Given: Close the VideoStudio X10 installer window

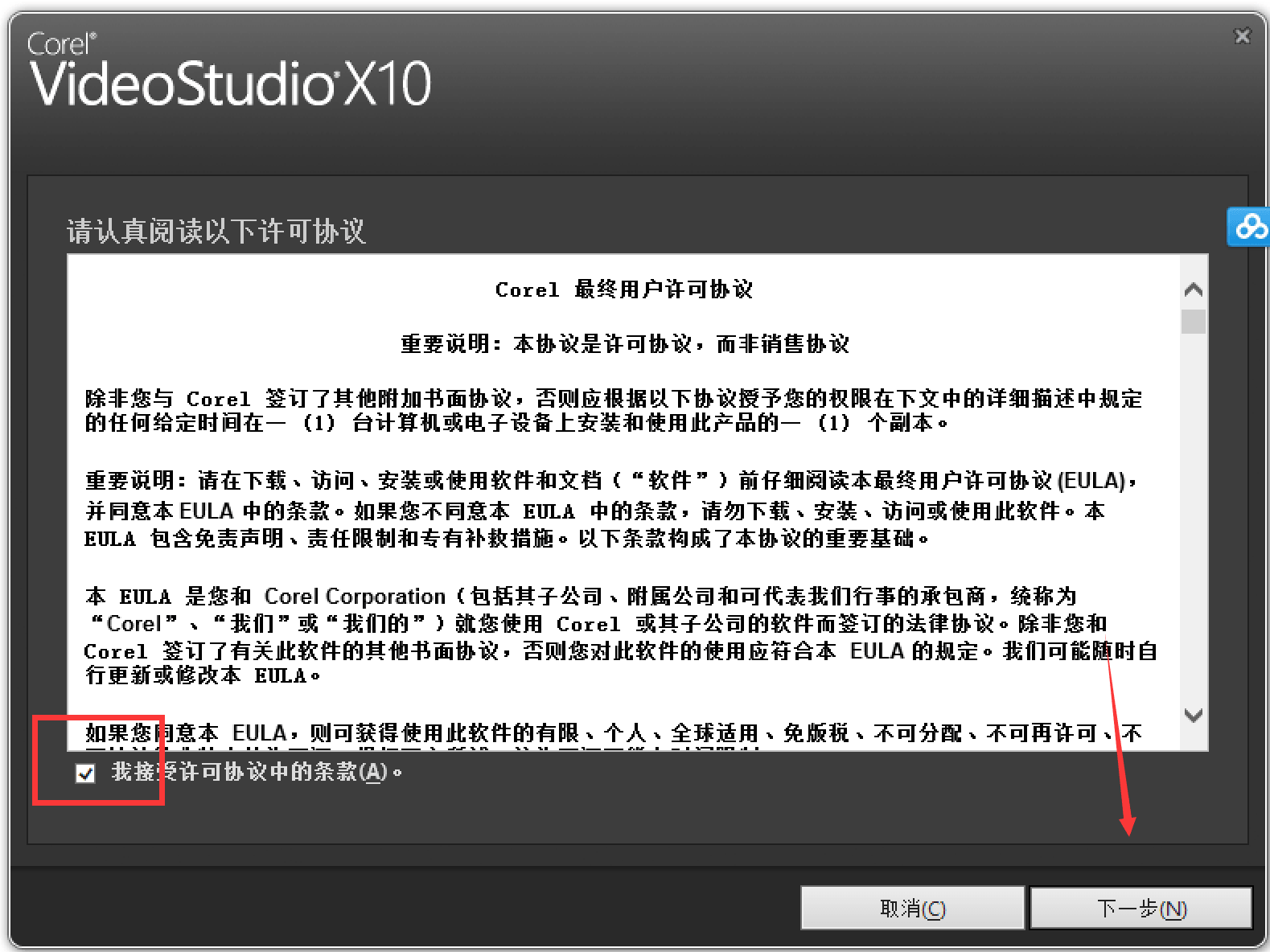Looking at the screenshot, I should pyautogui.click(x=1242, y=36).
